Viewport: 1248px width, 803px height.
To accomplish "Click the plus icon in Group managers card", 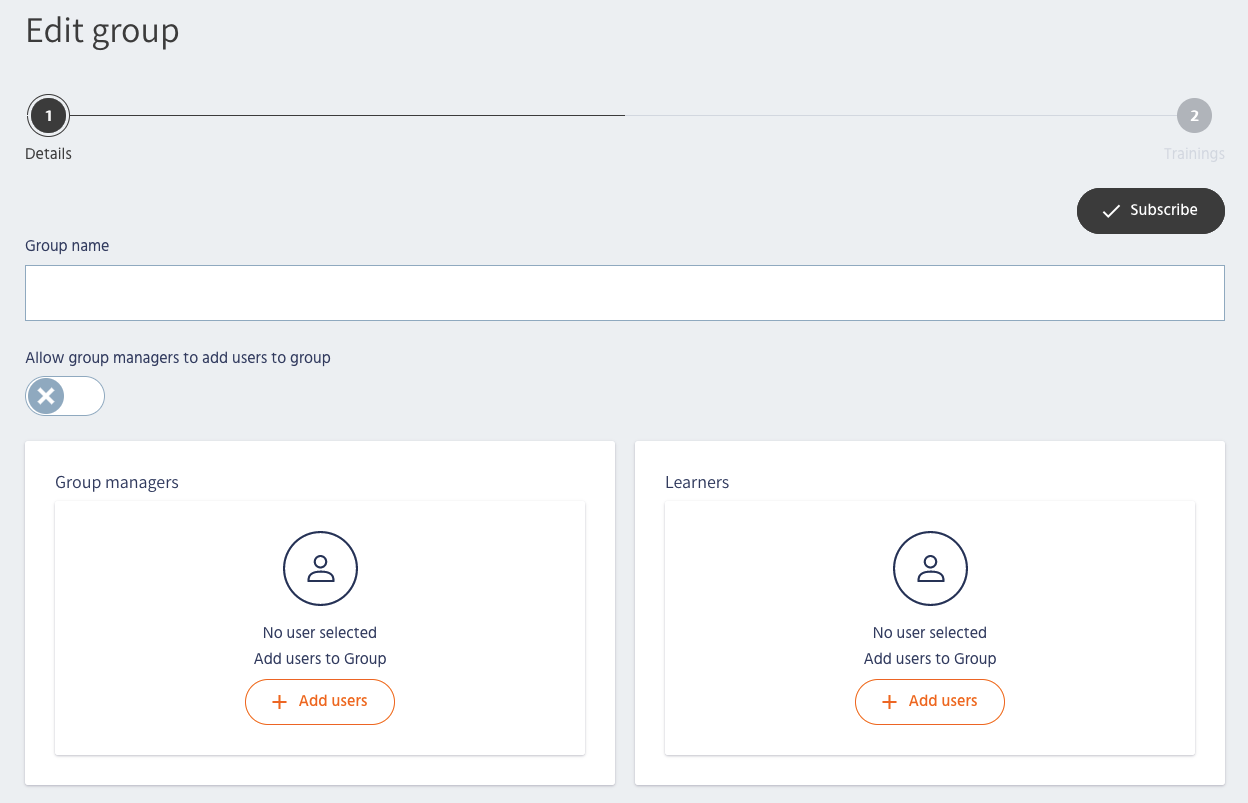I will [x=279, y=702].
